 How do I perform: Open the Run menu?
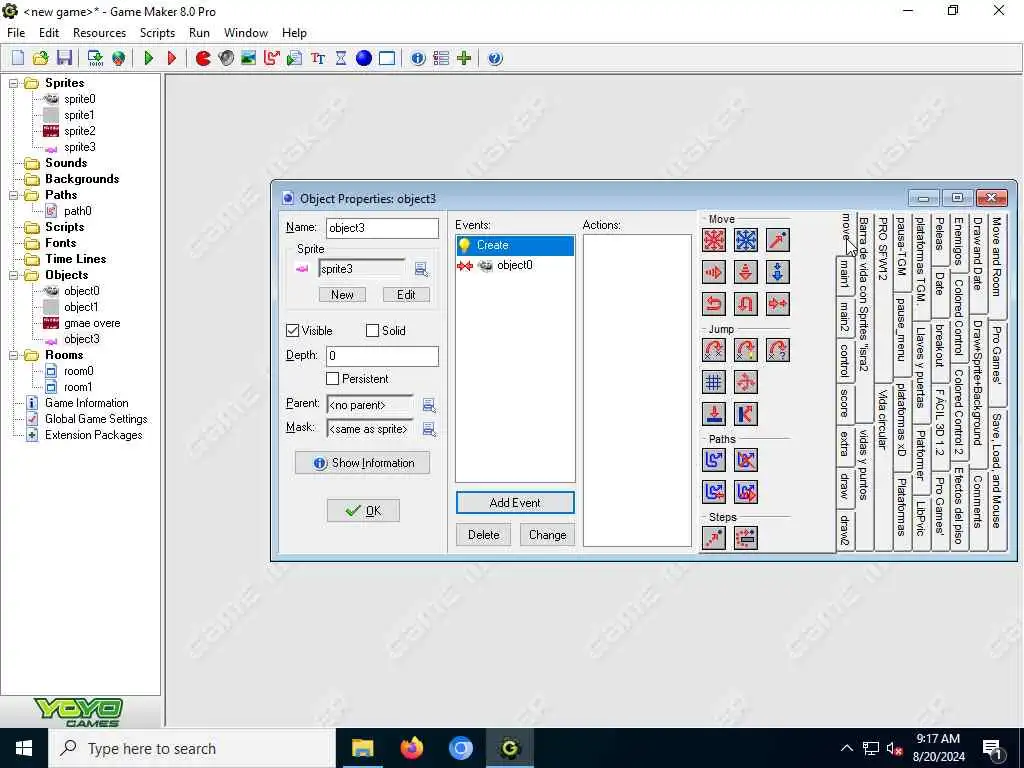click(199, 33)
